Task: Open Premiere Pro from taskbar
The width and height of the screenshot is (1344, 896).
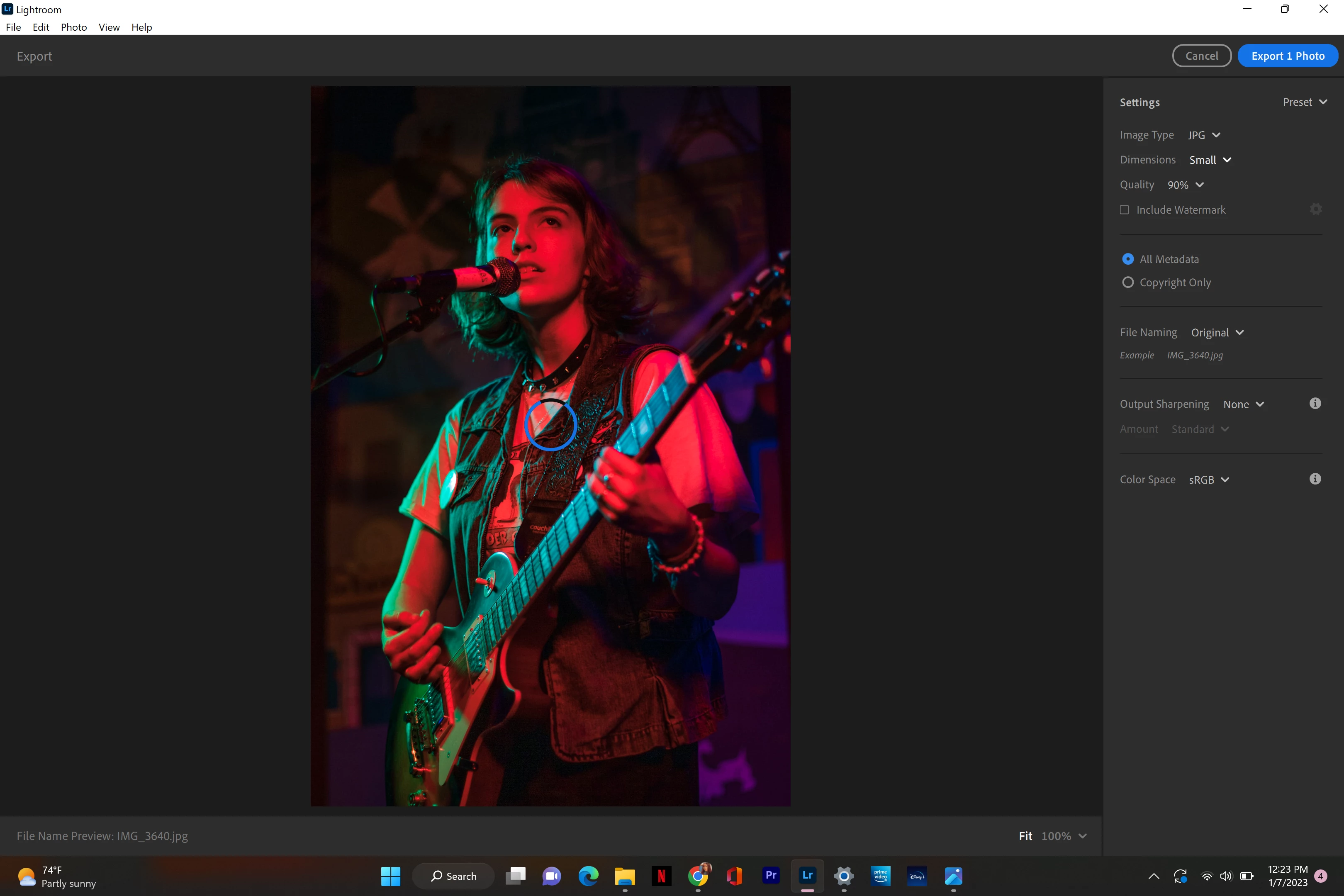Action: [770, 875]
